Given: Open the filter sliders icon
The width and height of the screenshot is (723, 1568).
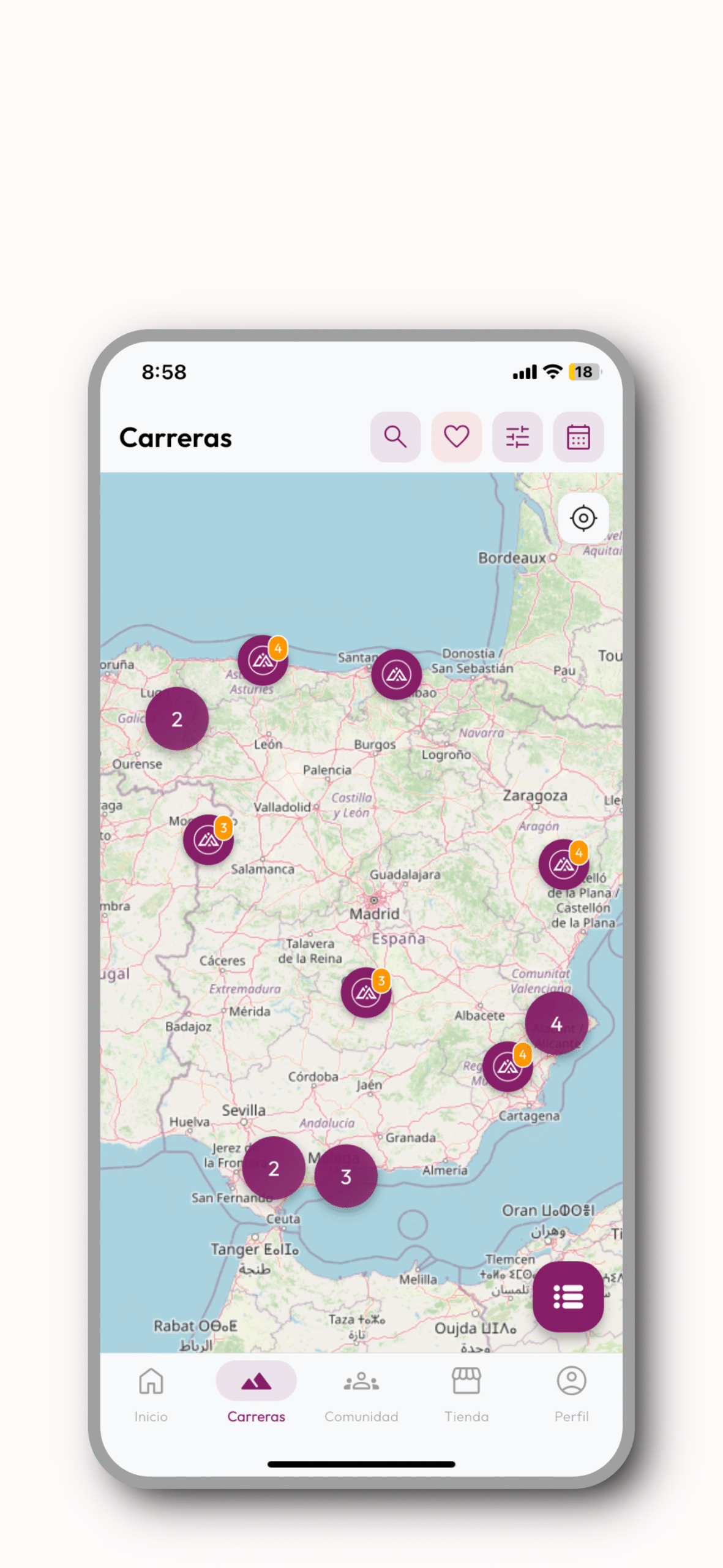Looking at the screenshot, I should (x=517, y=437).
